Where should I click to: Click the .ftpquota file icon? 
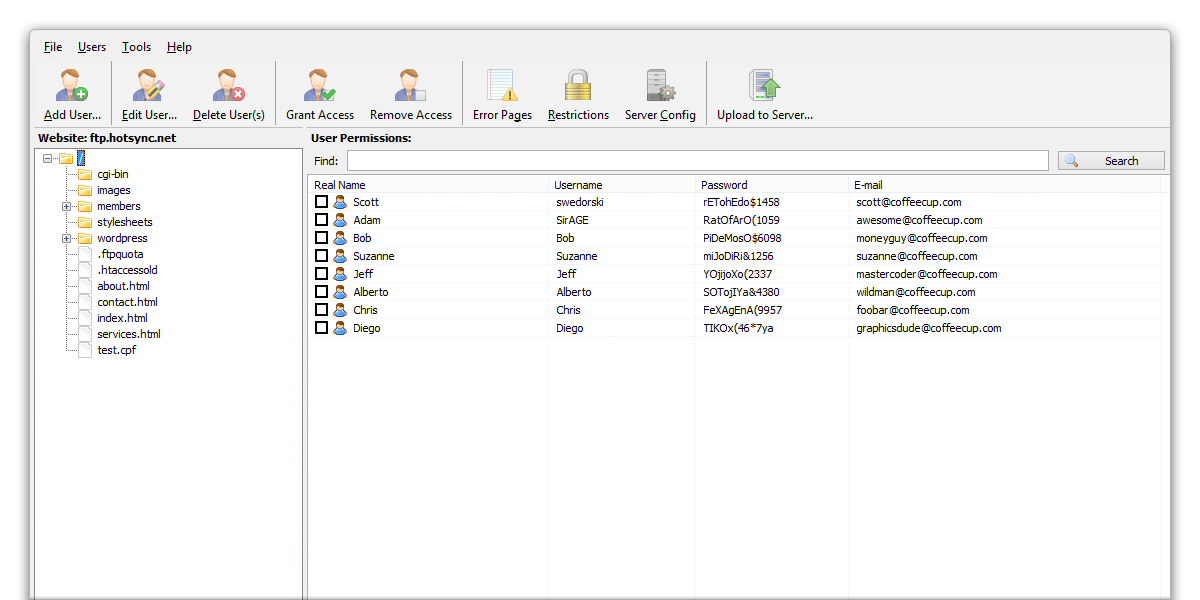pyautogui.click(x=85, y=254)
